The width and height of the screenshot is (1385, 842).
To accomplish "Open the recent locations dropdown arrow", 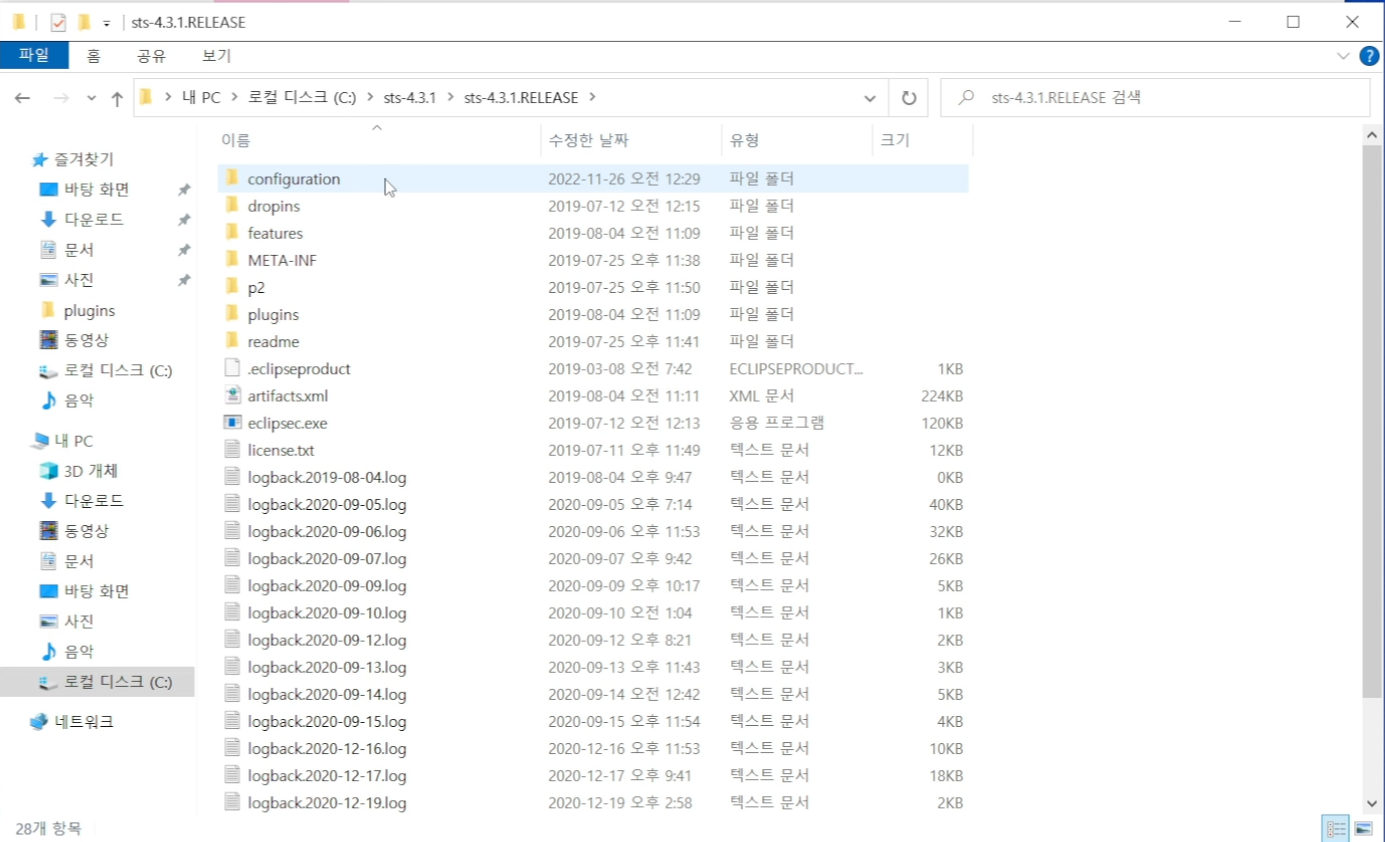I will tap(91, 98).
